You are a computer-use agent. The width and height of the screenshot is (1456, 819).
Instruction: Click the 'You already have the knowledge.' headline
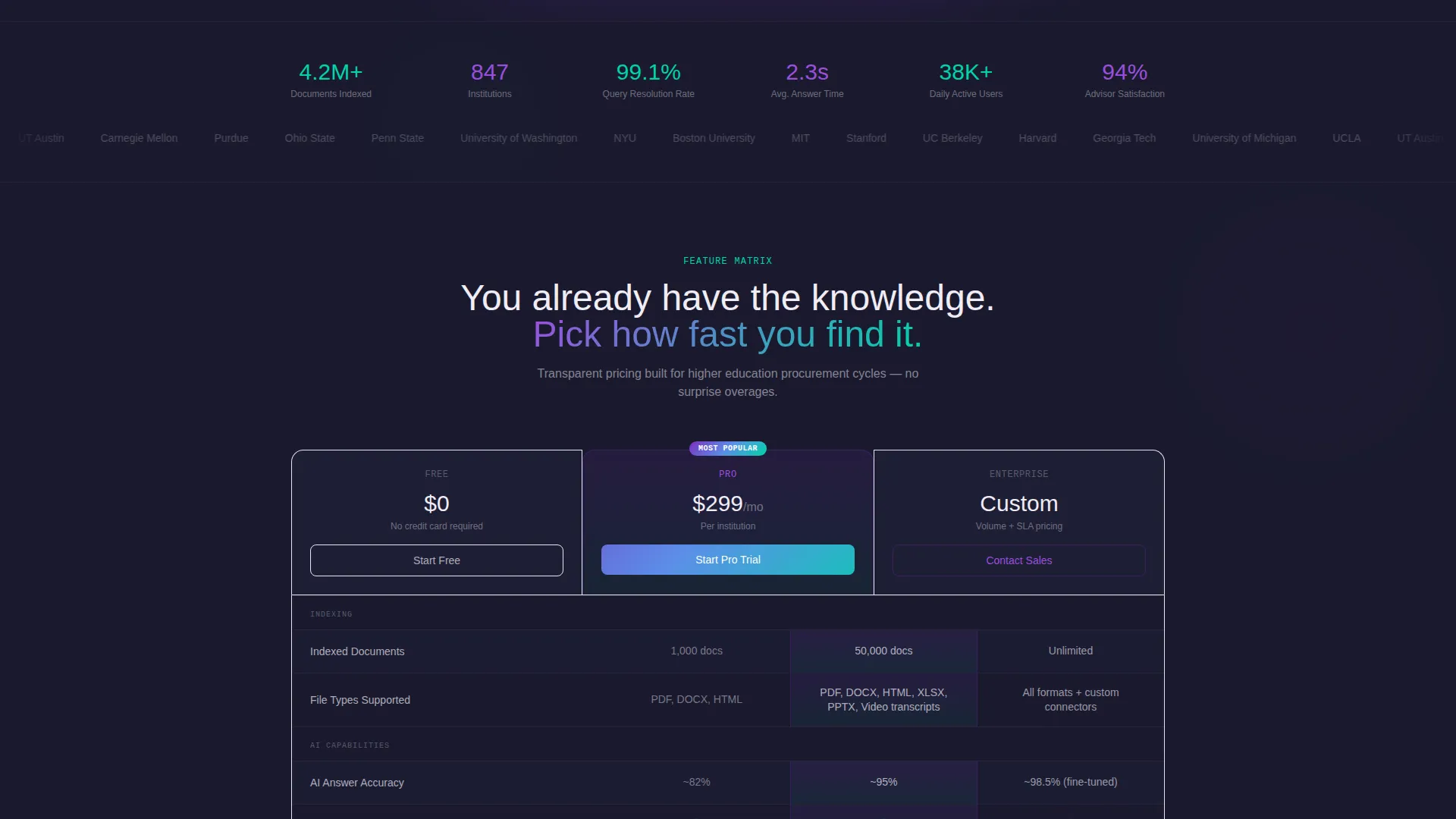point(727,297)
